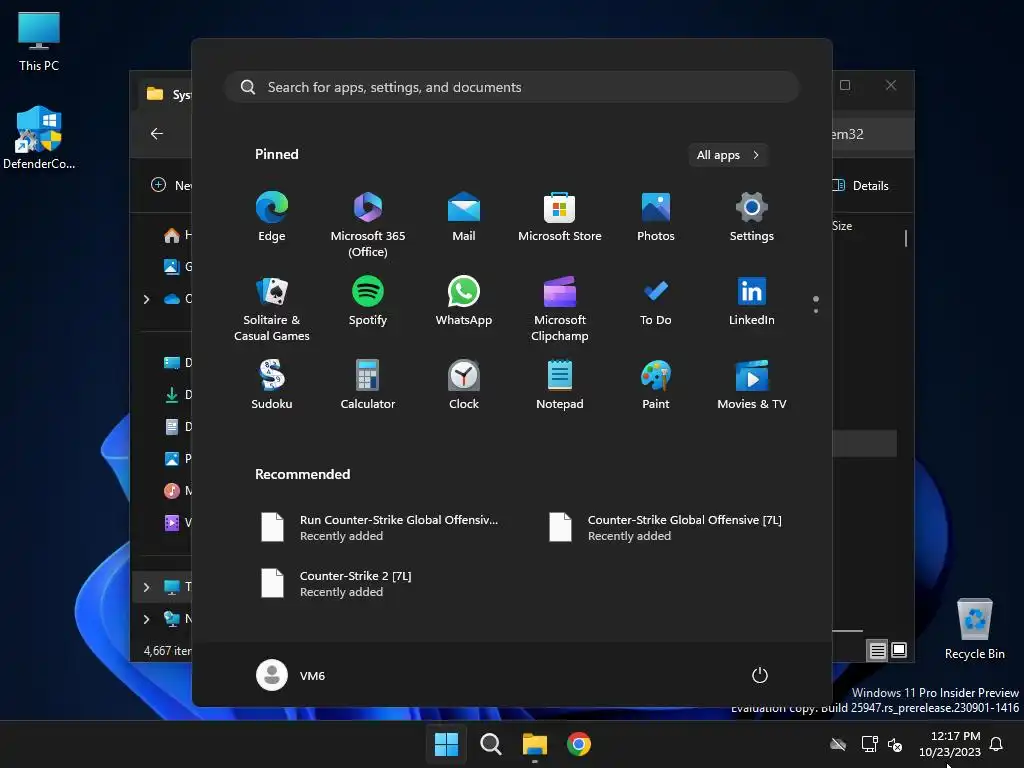Image resolution: width=1024 pixels, height=768 pixels.
Task: Launch Sudoku
Action: coord(272,385)
